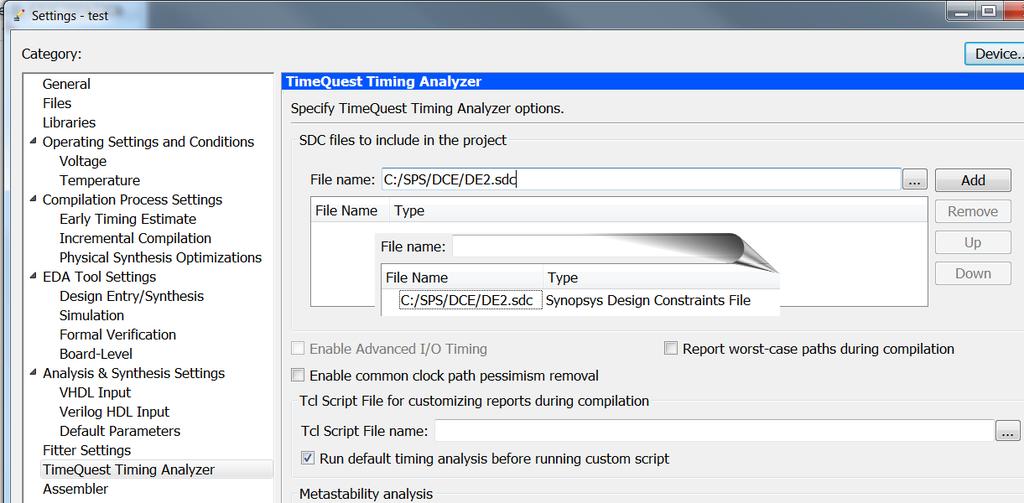Open the browse button beside SDC File name
The width and height of the screenshot is (1024, 503).
(914, 180)
